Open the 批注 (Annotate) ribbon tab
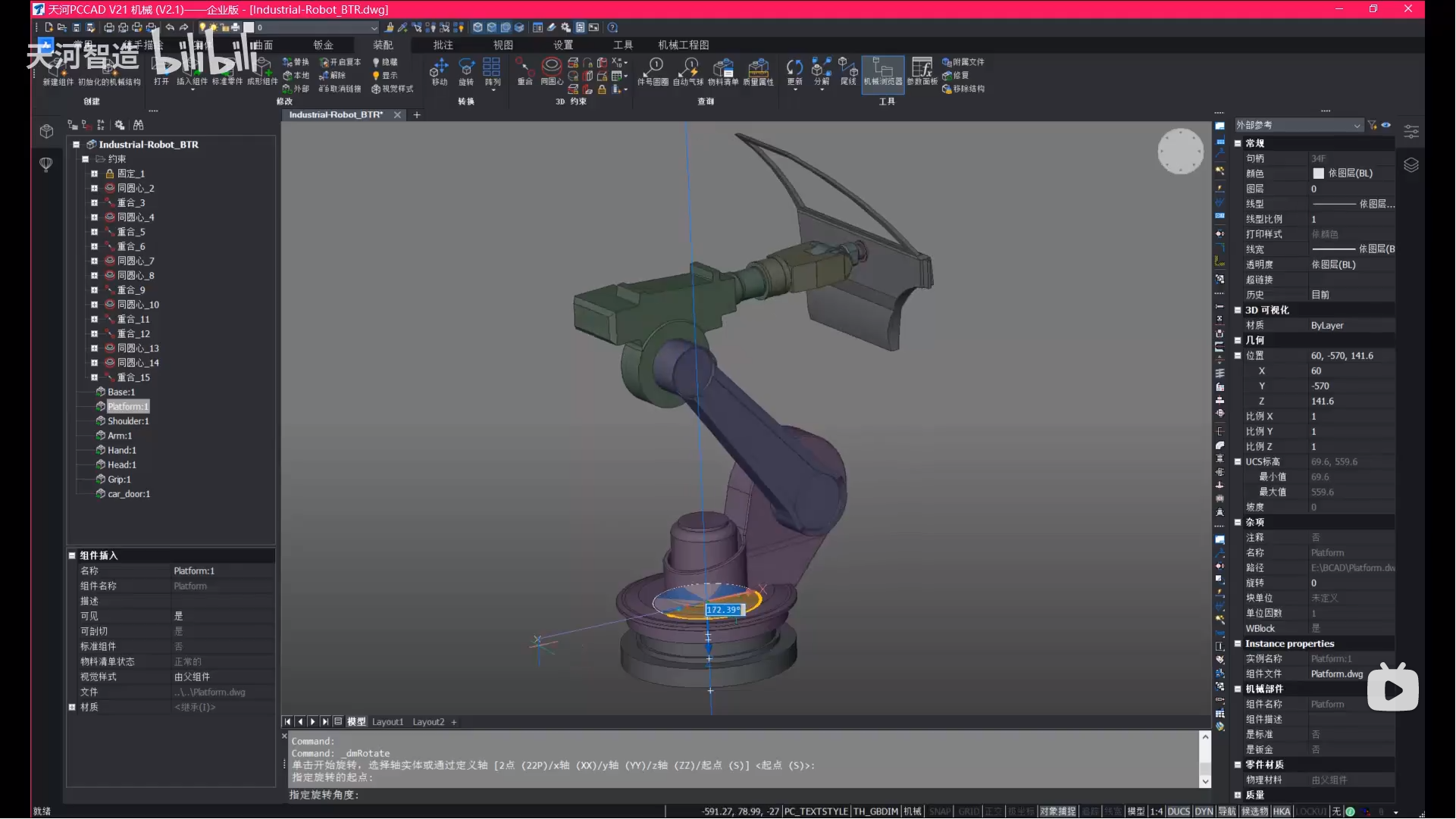1456x819 pixels. [x=443, y=45]
